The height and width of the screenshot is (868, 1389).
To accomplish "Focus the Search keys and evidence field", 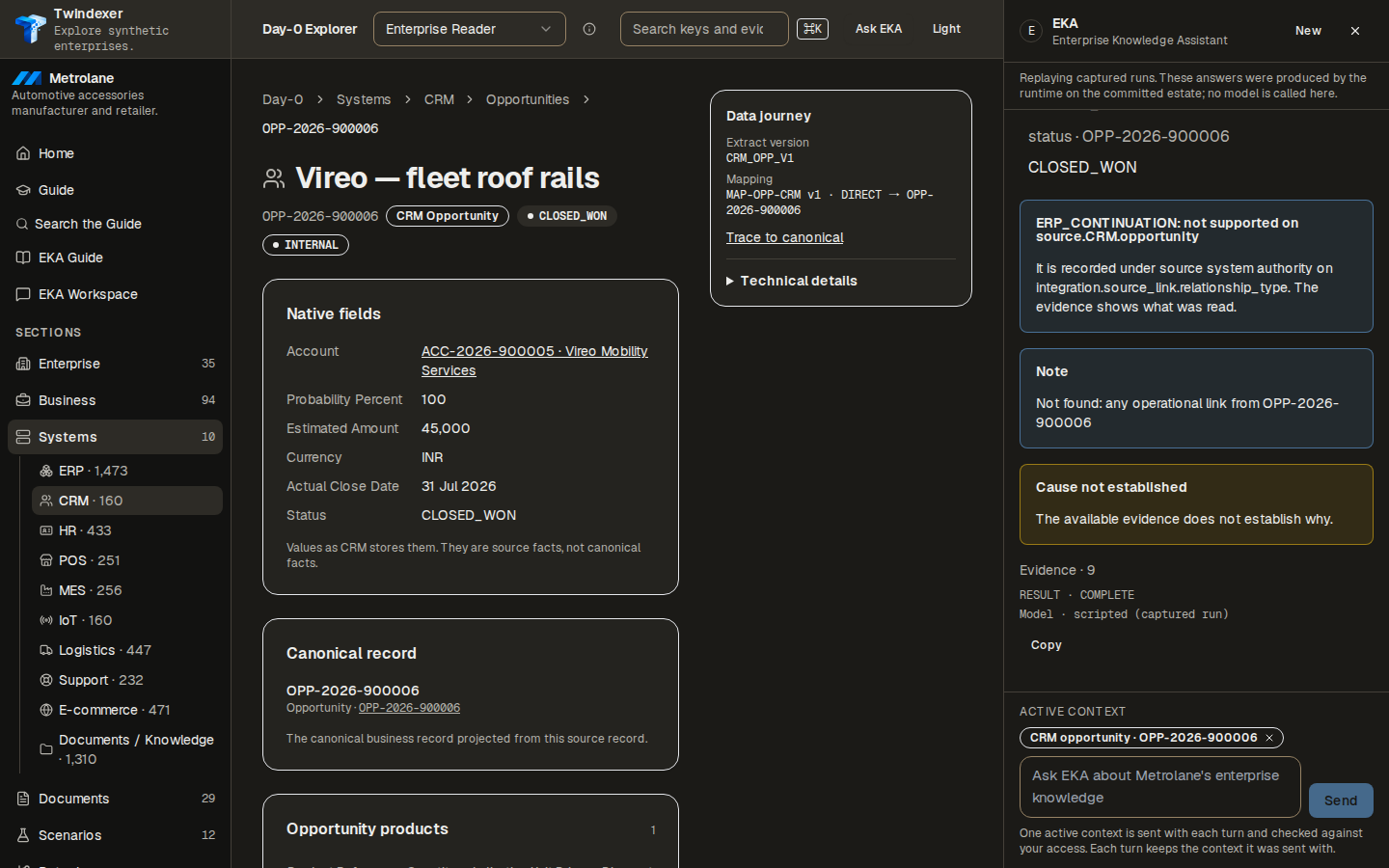I will (x=704, y=29).
